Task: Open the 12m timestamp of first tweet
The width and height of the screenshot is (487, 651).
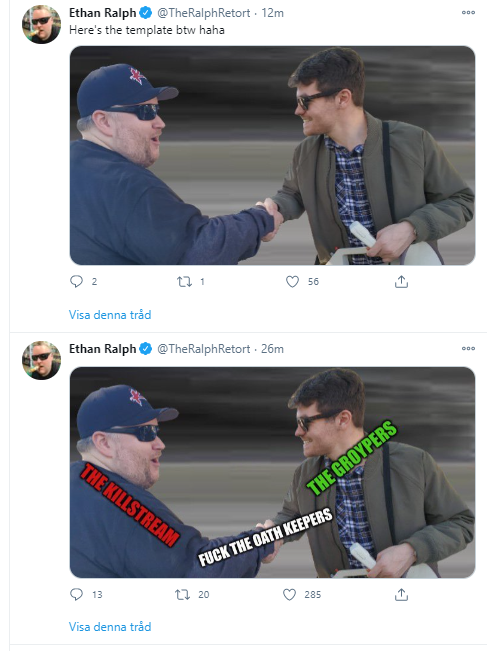Action: tap(272, 13)
